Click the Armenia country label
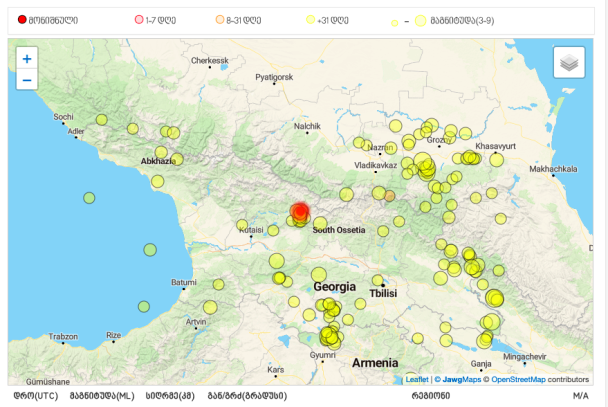Image resolution: width=608 pixels, height=407 pixels. click(375, 363)
